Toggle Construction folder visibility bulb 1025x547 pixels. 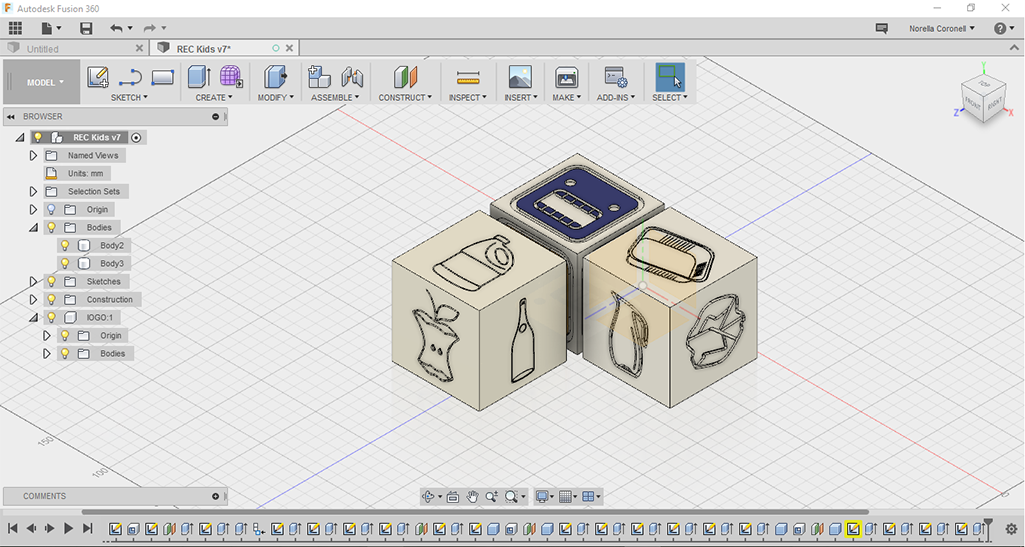click(x=51, y=299)
